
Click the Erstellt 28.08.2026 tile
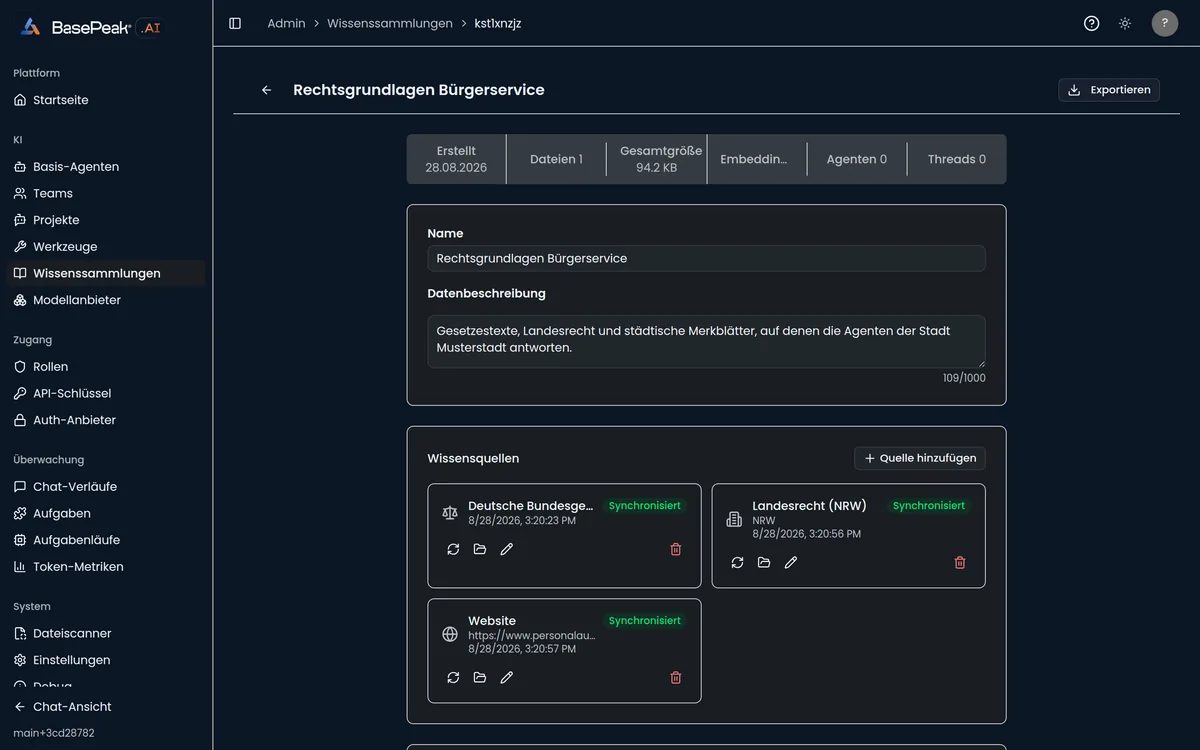456,159
